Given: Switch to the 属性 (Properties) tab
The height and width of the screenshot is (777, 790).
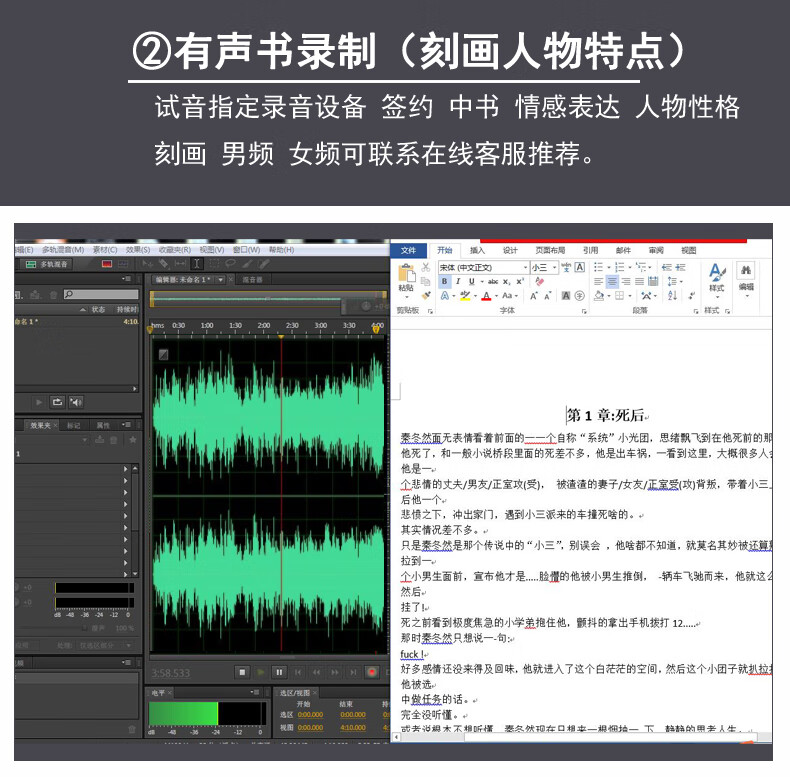Looking at the screenshot, I should pos(103,425).
